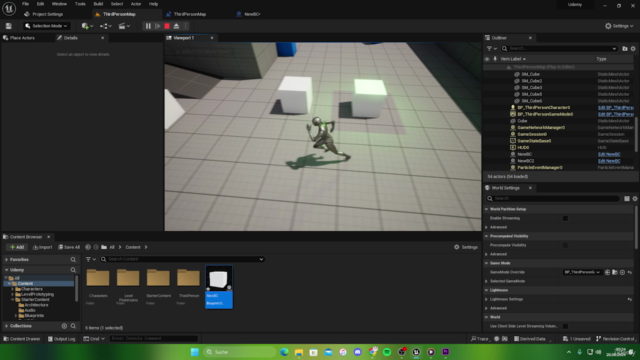The height and width of the screenshot is (360, 640).
Task: Open the Characters folder thumbnail
Action: pyautogui.click(x=98, y=279)
